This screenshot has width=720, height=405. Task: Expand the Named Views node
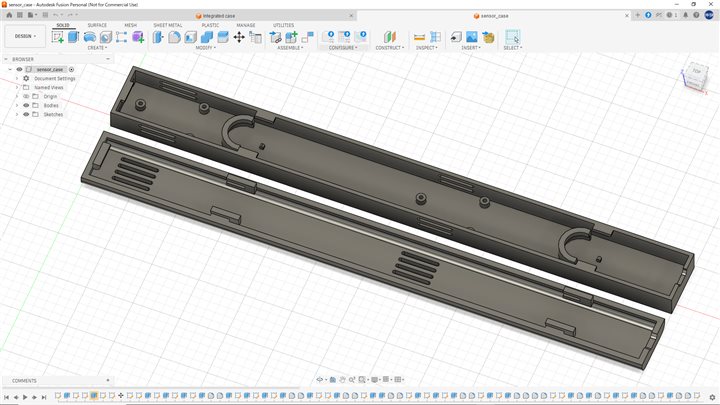(17, 87)
